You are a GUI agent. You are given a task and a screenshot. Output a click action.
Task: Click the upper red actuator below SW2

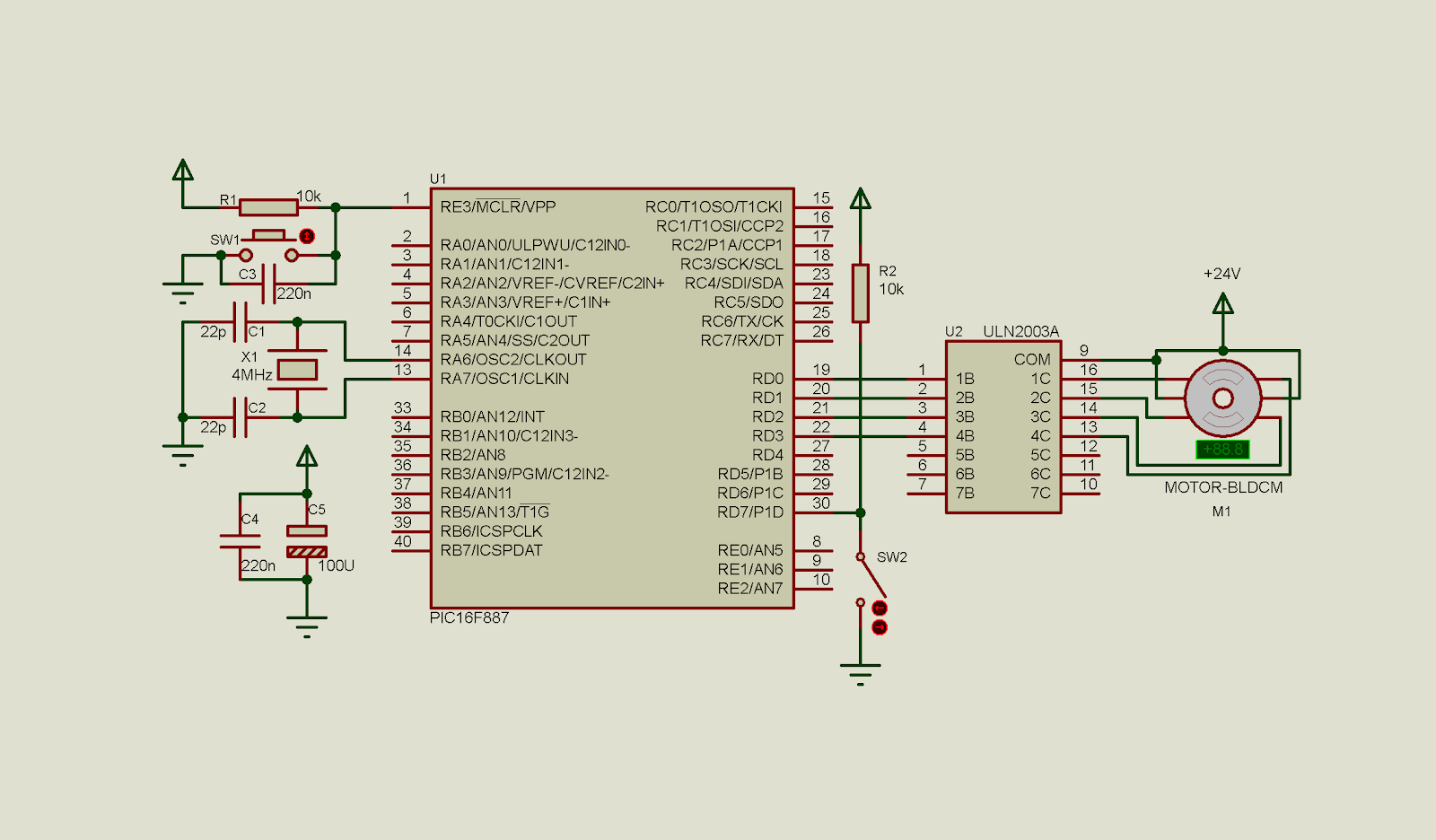(880, 608)
